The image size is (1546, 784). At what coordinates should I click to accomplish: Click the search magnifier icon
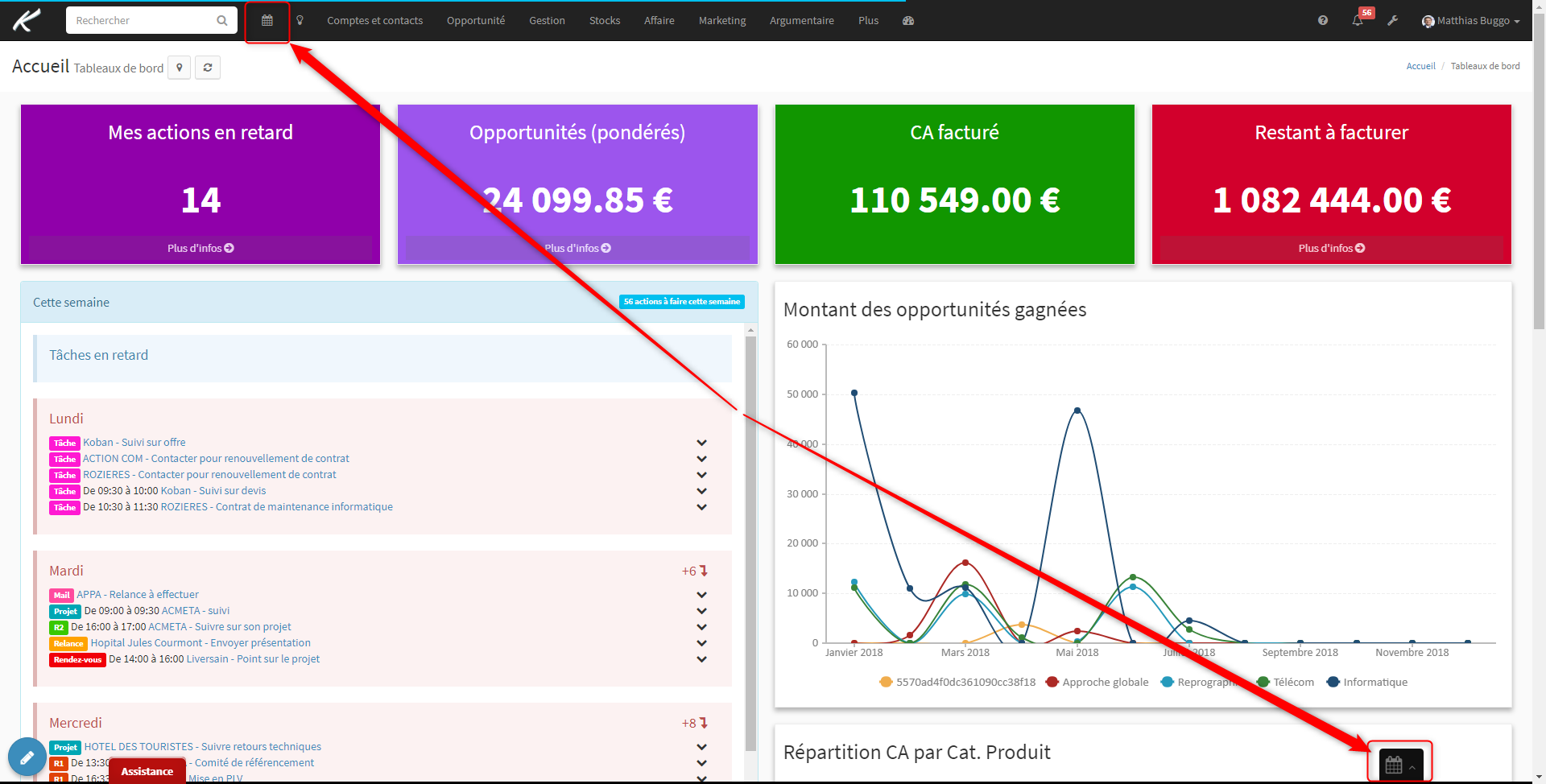[x=222, y=21]
